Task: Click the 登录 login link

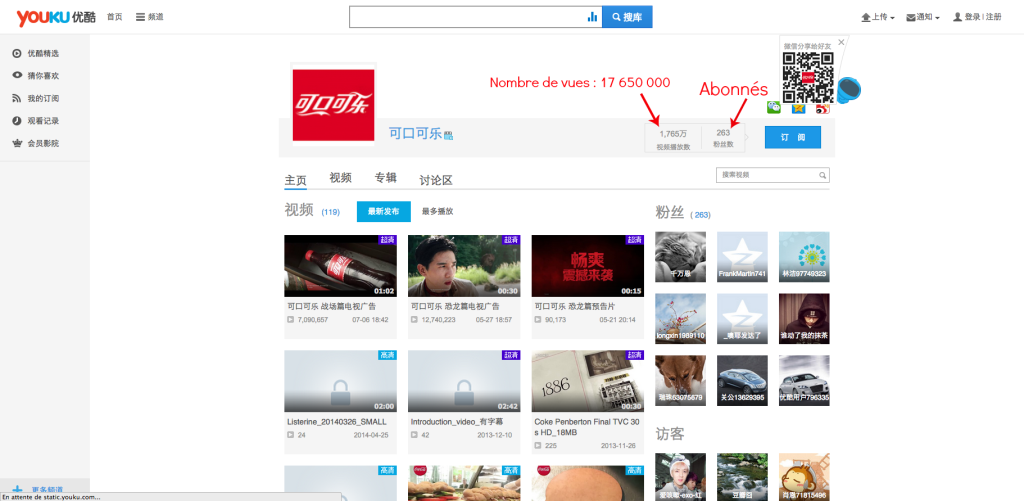Action: pos(972,18)
